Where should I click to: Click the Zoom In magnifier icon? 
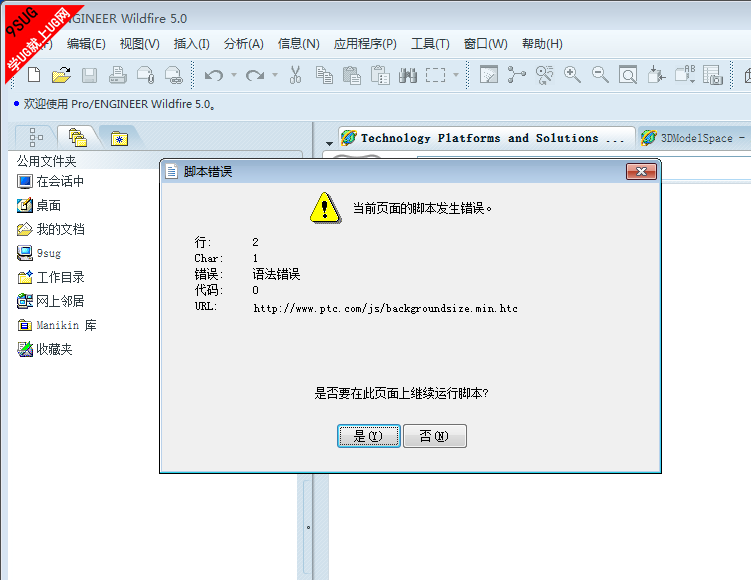pos(572,75)
